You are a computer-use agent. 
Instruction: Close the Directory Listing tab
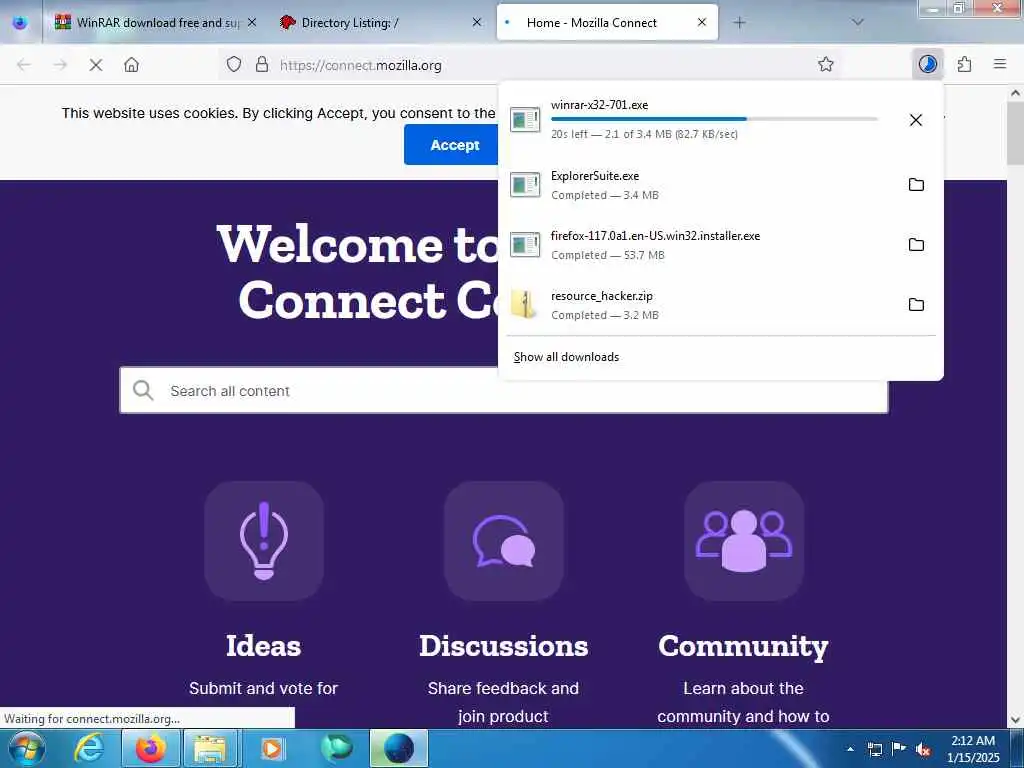click(x=477, y=23)
